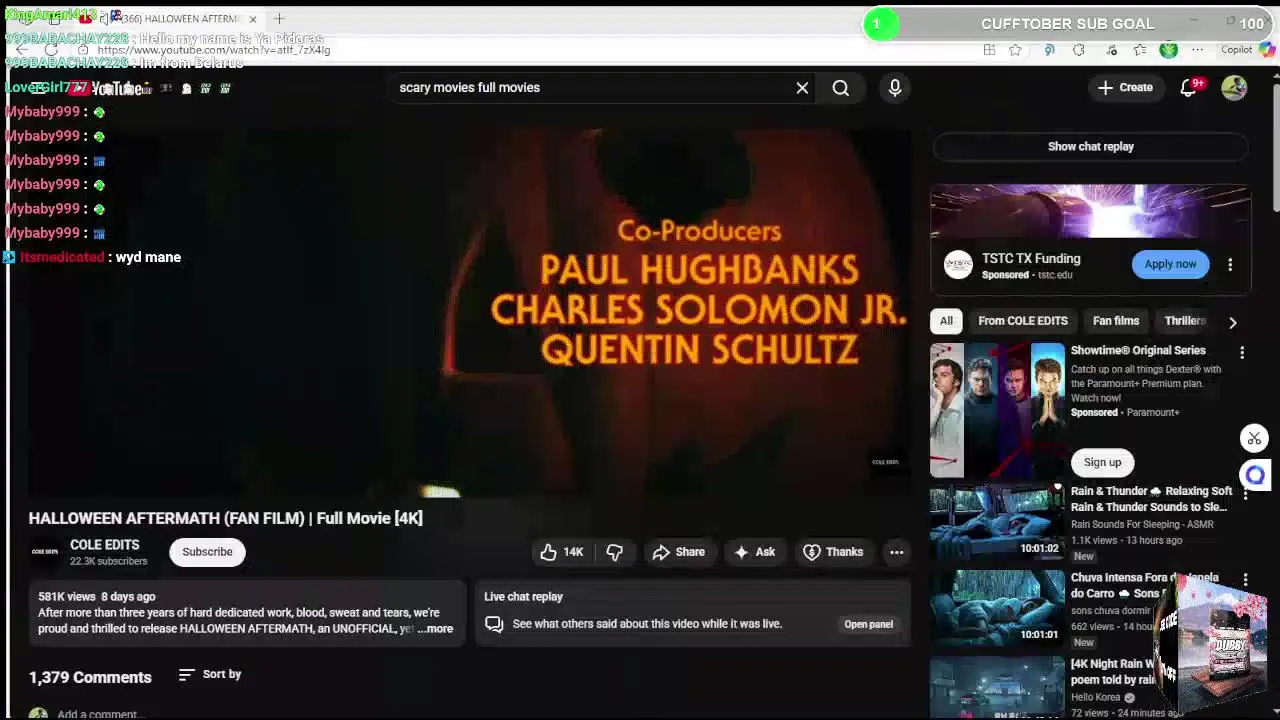Viewport: 1280px width, 720px height.
Task: Open more actions menu beside Thanks
Action: tap(897, 552)
